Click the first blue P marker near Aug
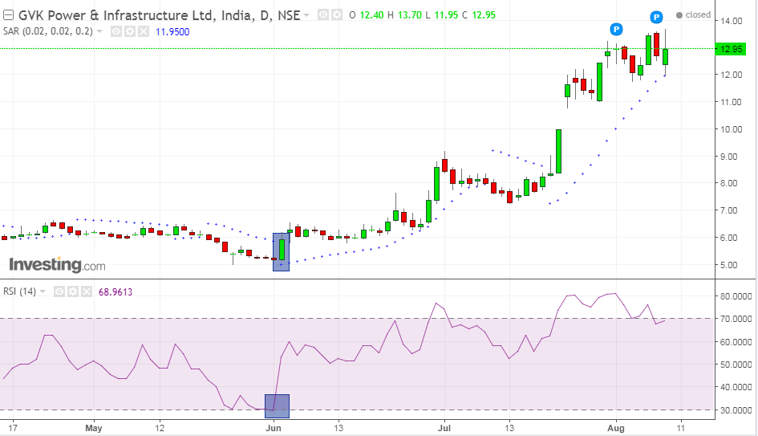Viewport: 758px width, 436px height. (616, 29)
